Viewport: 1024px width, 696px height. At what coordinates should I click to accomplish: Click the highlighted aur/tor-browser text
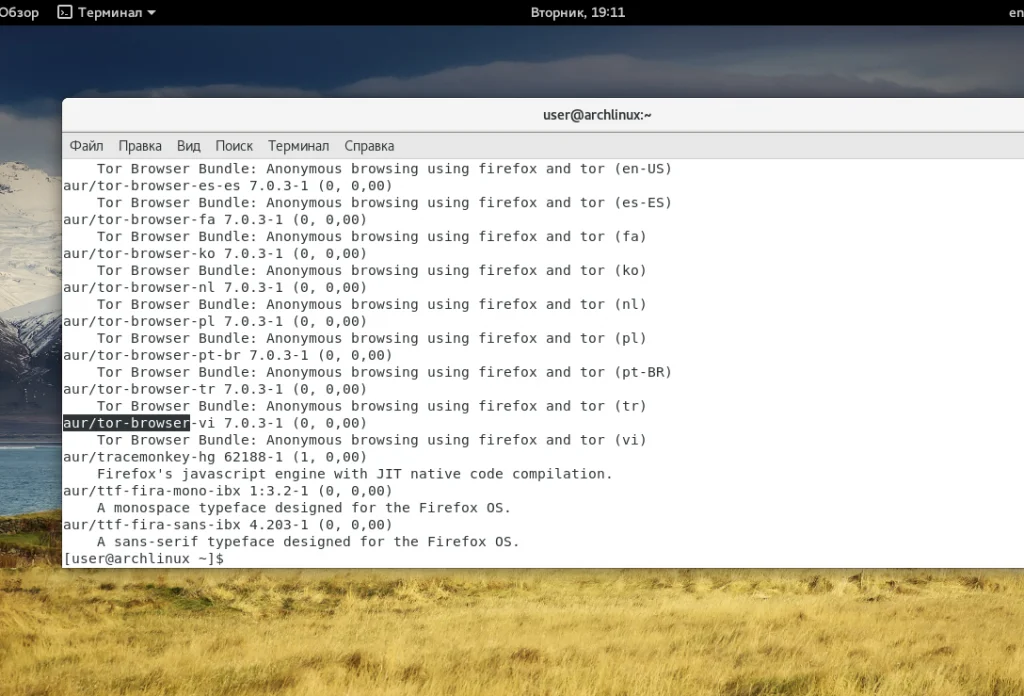[126, 423]
